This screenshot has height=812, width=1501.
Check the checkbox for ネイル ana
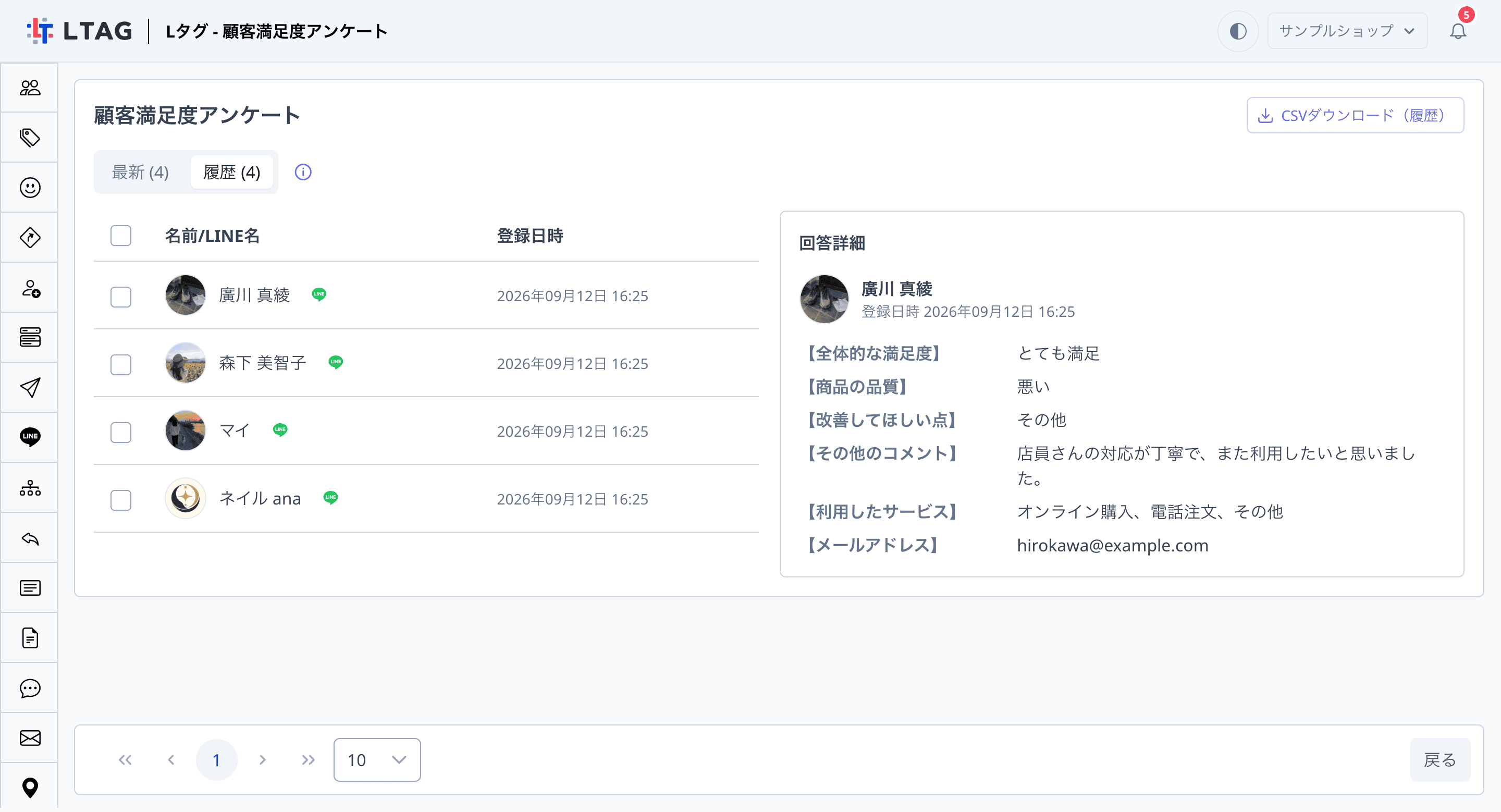120,500
